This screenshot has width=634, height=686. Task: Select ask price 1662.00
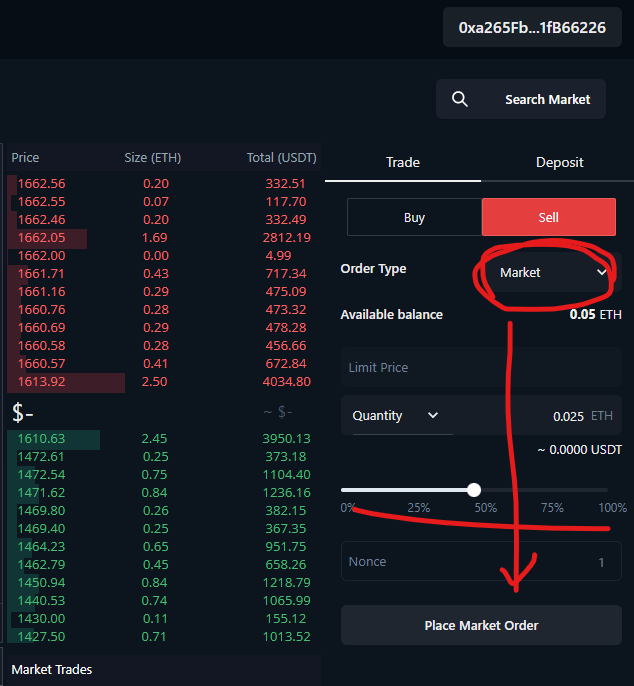click(41, 255)
